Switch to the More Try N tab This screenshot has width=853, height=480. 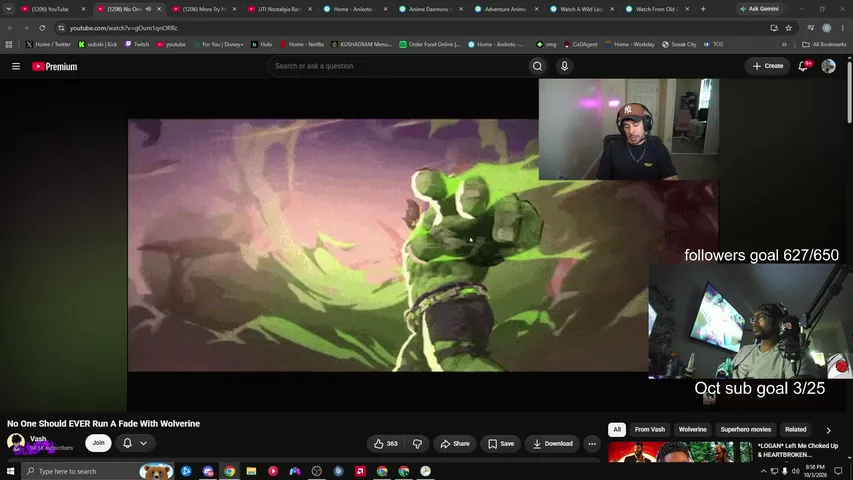click(204, 9)
